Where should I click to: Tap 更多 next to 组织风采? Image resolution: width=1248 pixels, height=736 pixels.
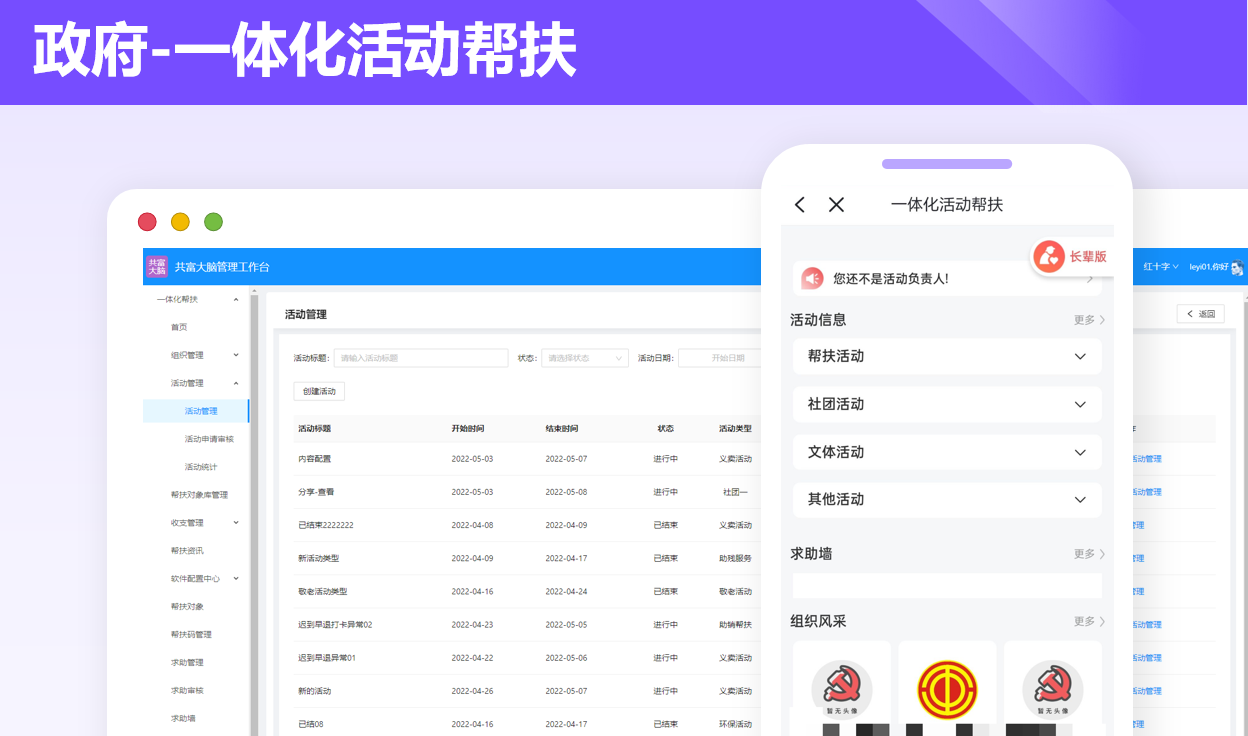pyautogui.click(x=1089, y=622)
